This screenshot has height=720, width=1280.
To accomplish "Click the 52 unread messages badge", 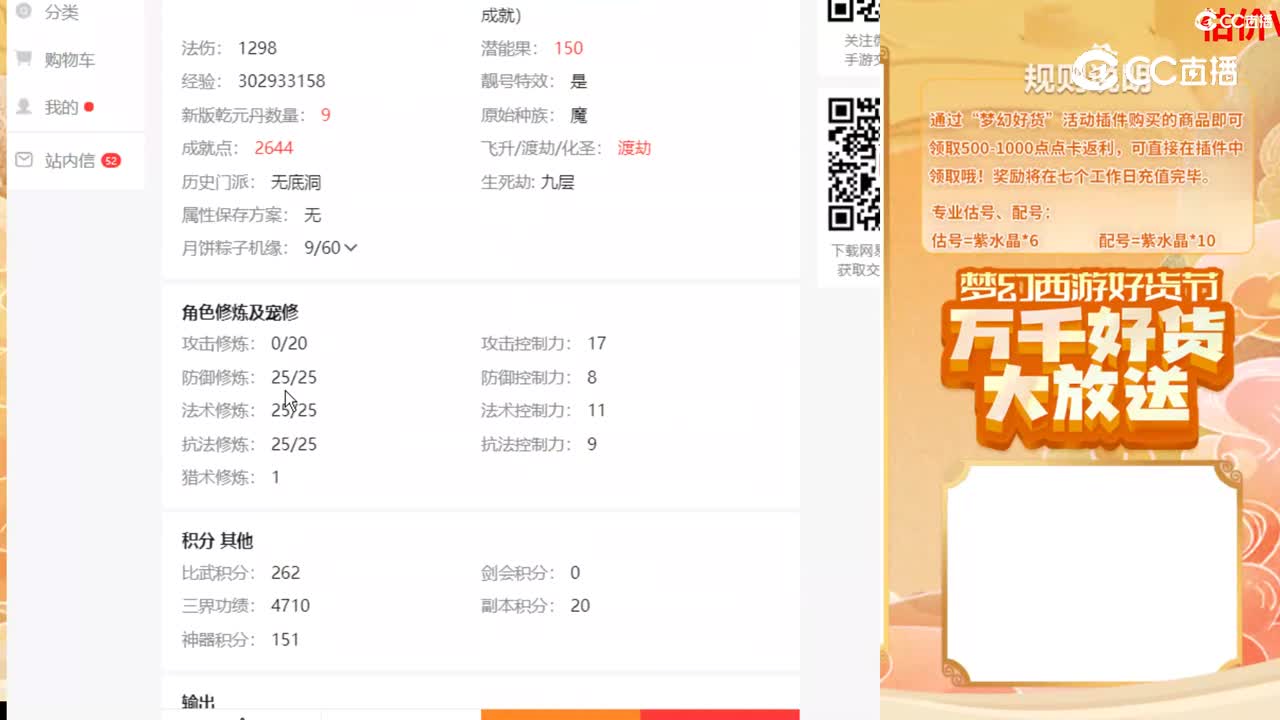I will (x=111, y=160).
